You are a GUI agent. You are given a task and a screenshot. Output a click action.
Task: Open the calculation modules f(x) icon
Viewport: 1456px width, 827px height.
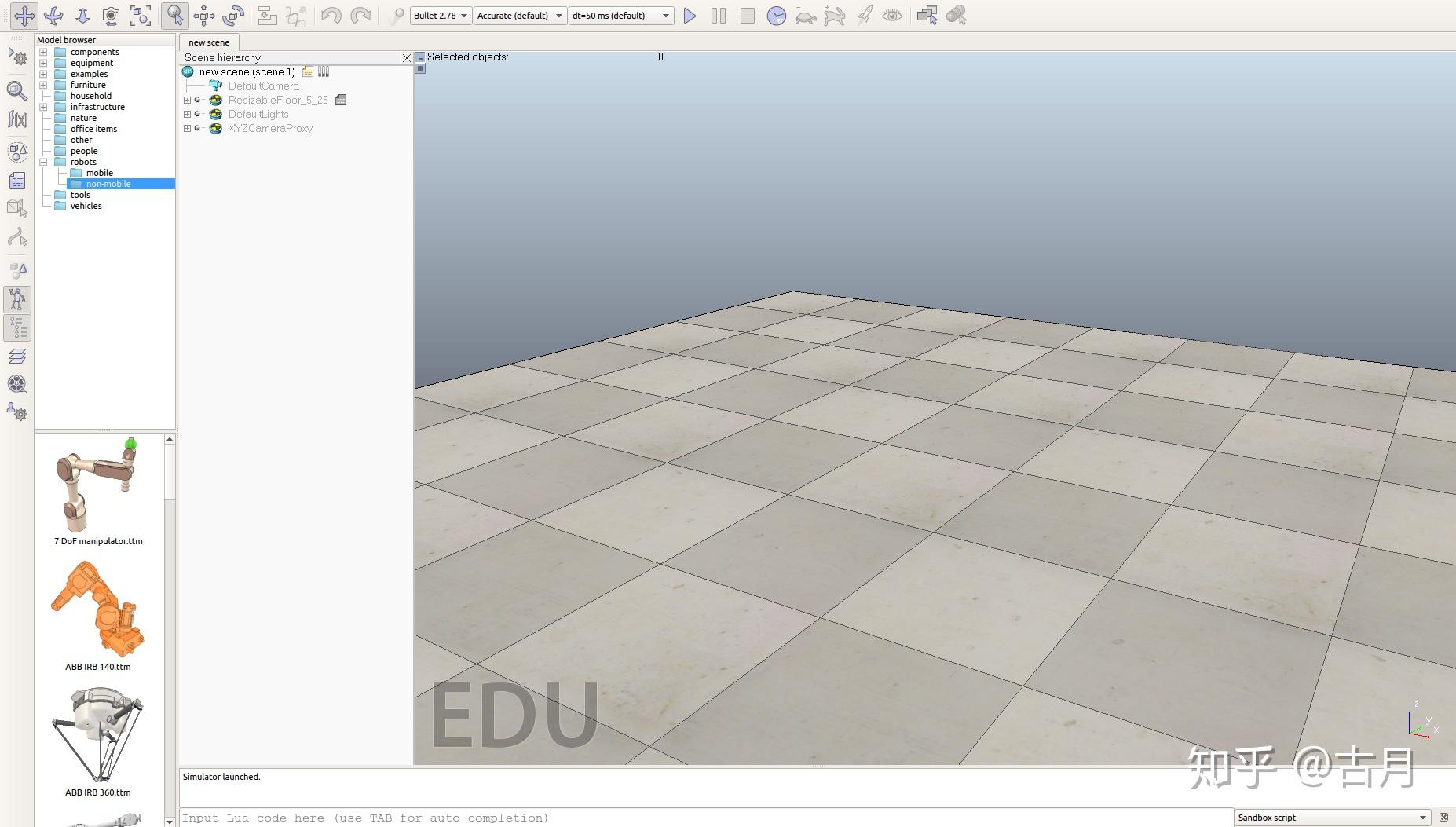(17, 119)
